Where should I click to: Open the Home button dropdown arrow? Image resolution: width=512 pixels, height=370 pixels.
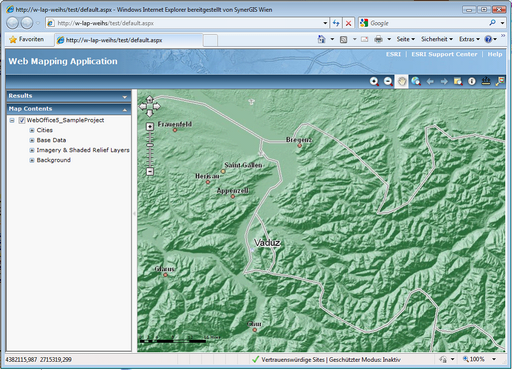332,39
